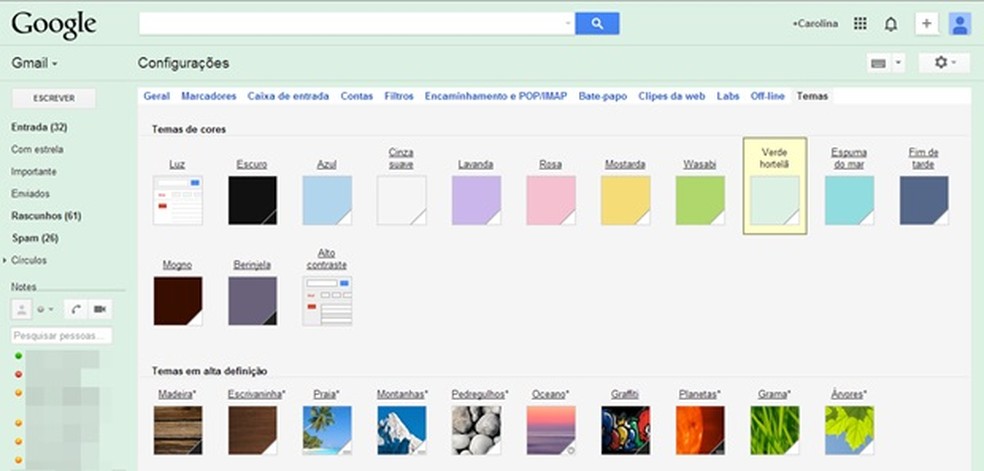This screenshot has width=984, height=471.
Task: Open the Entrada (32) inbox
Action: (x=39, y=127)
